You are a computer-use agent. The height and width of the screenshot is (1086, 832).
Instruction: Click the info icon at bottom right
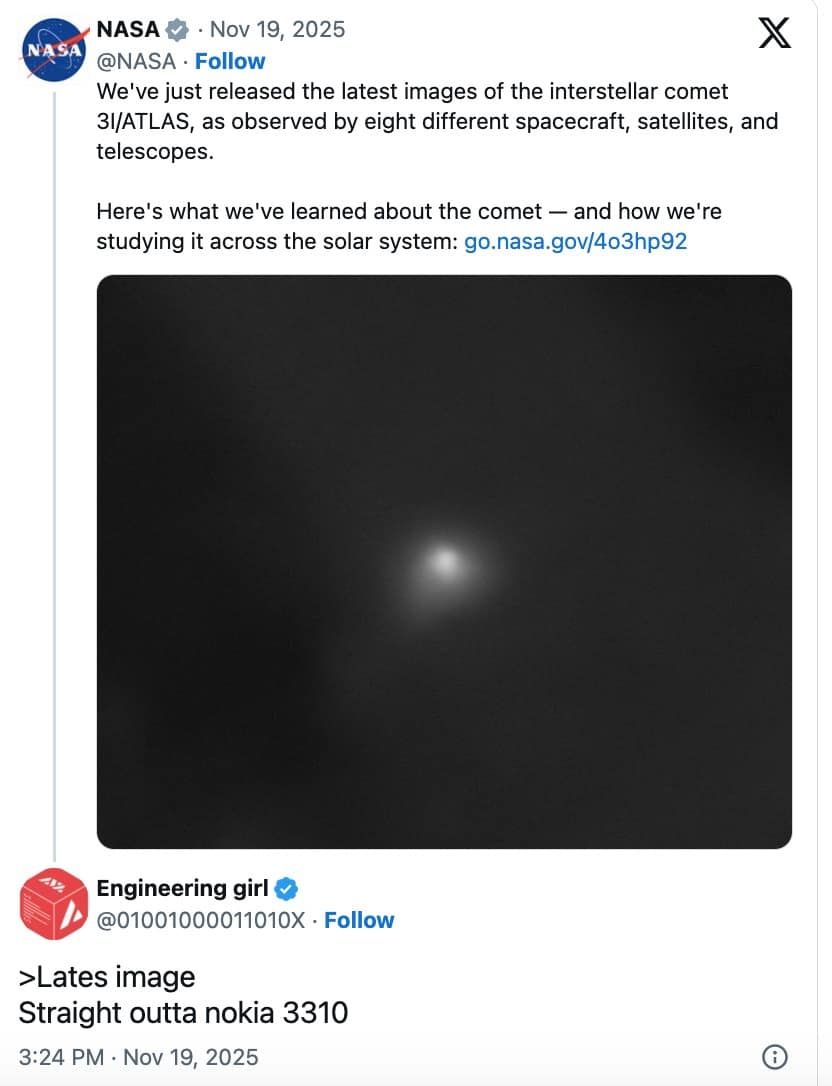click(x=777, y=1057)
